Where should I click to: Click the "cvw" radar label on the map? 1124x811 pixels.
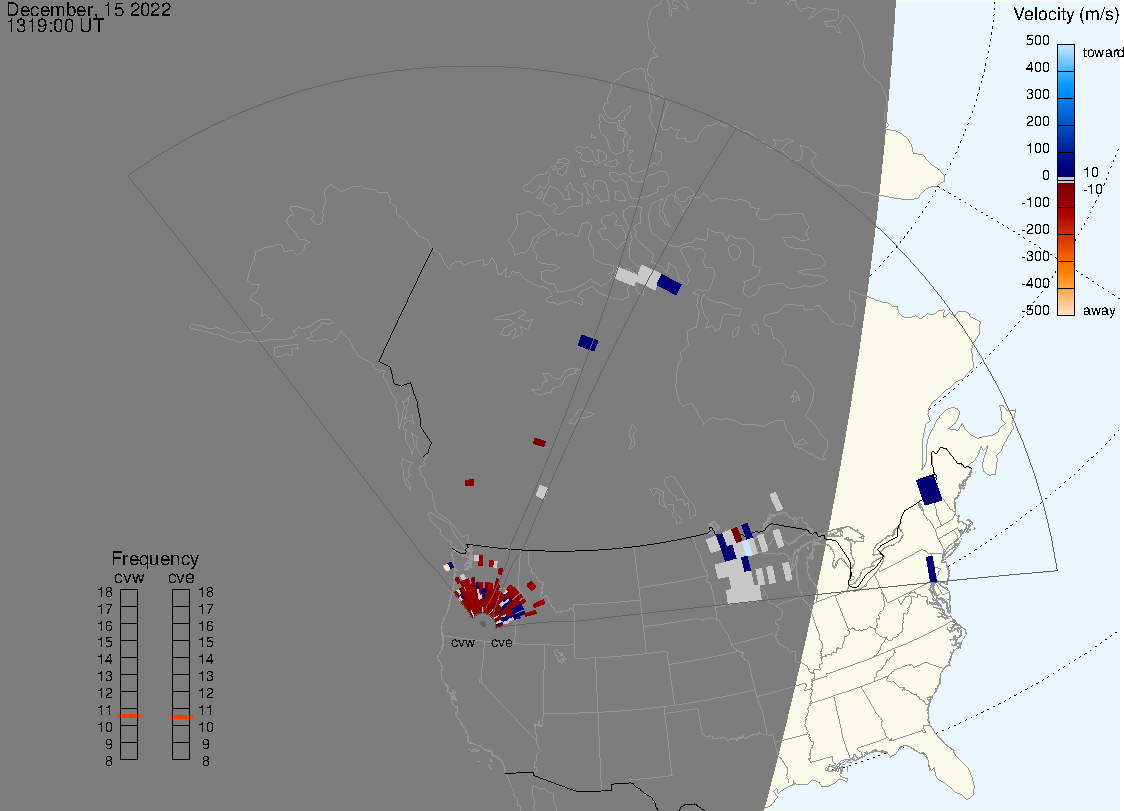tap(463, 643)
